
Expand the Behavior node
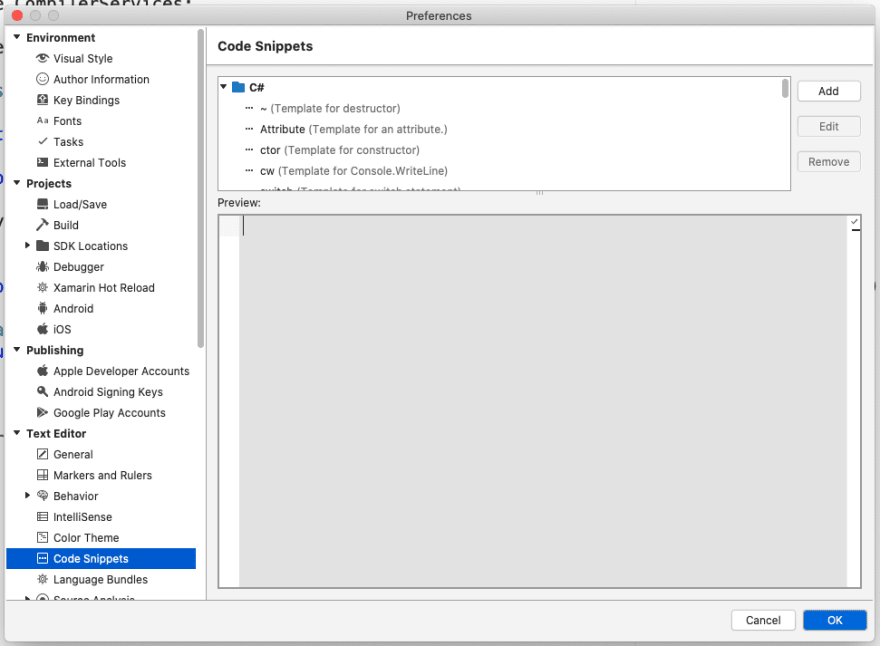tap(27, 496)
